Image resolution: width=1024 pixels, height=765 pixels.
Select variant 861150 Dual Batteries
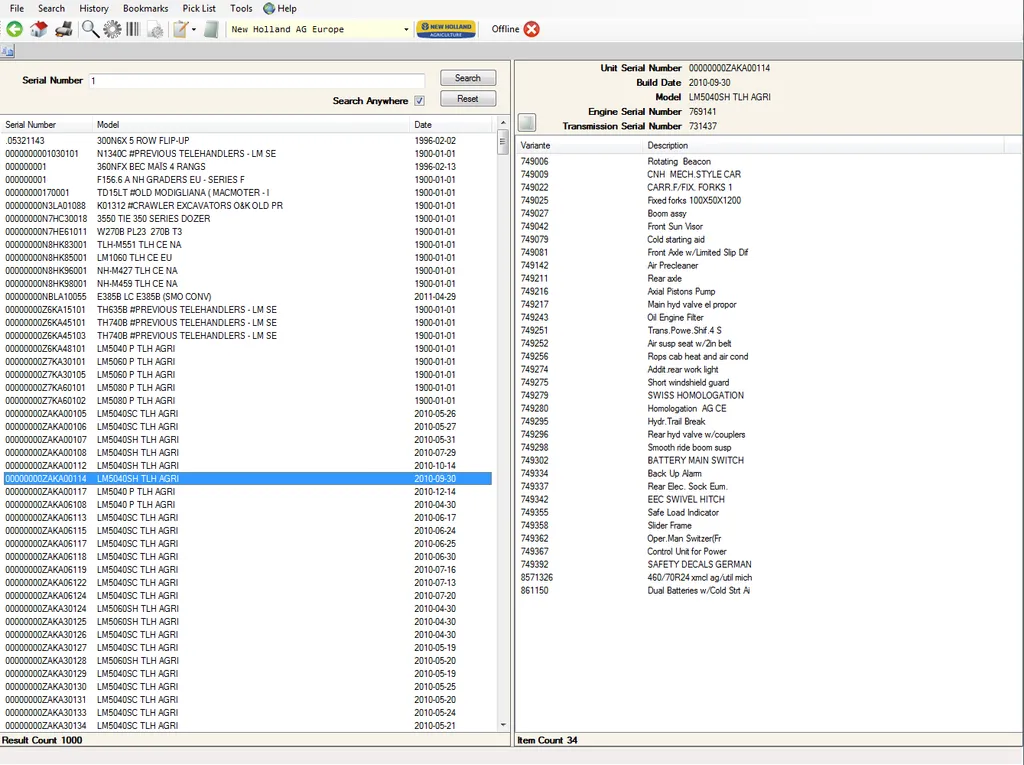coord(761,591)
